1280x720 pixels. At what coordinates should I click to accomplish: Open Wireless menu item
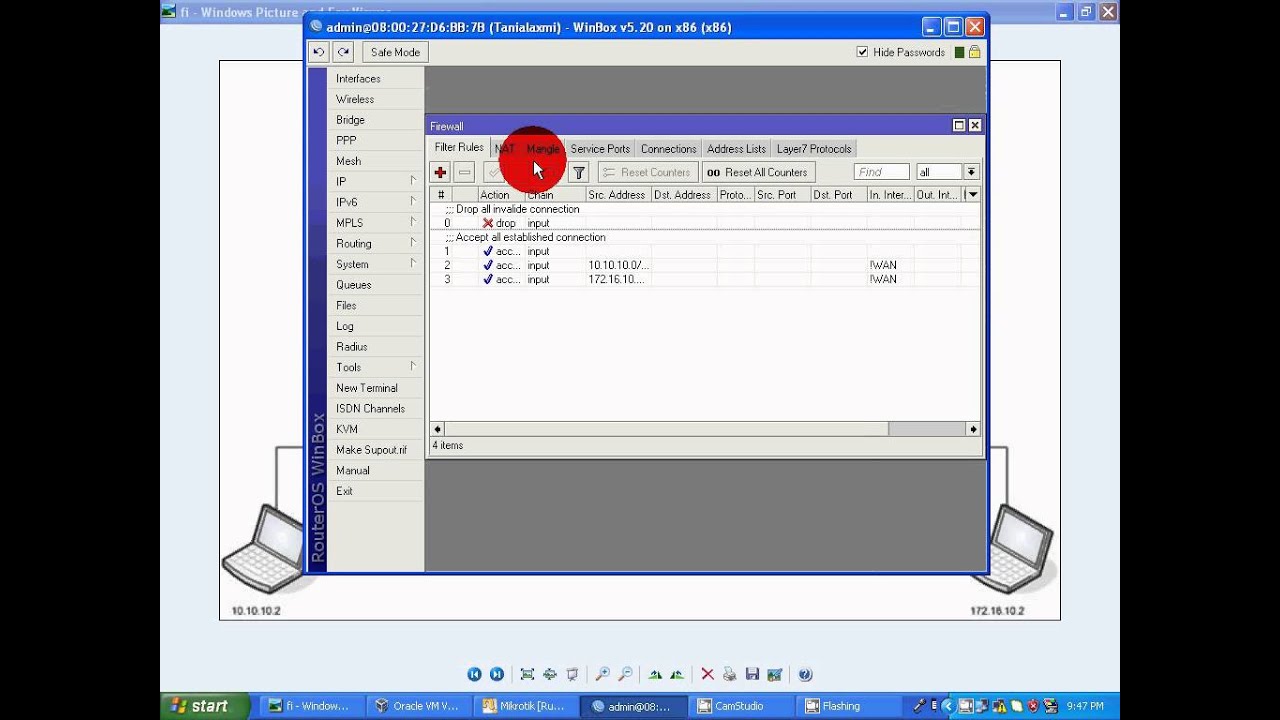375,99
